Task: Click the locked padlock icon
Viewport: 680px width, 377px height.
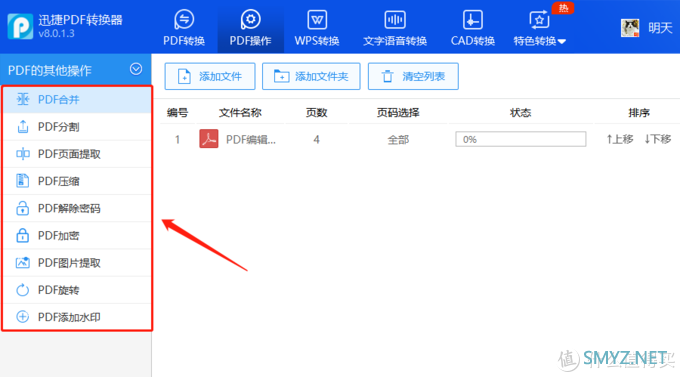Action: 23,236
